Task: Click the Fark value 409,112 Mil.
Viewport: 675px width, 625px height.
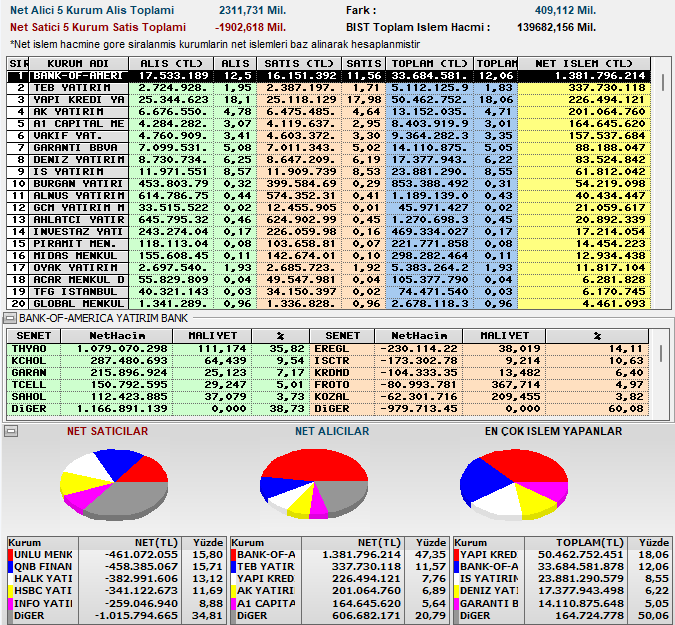Action: [x=565, y=10]
